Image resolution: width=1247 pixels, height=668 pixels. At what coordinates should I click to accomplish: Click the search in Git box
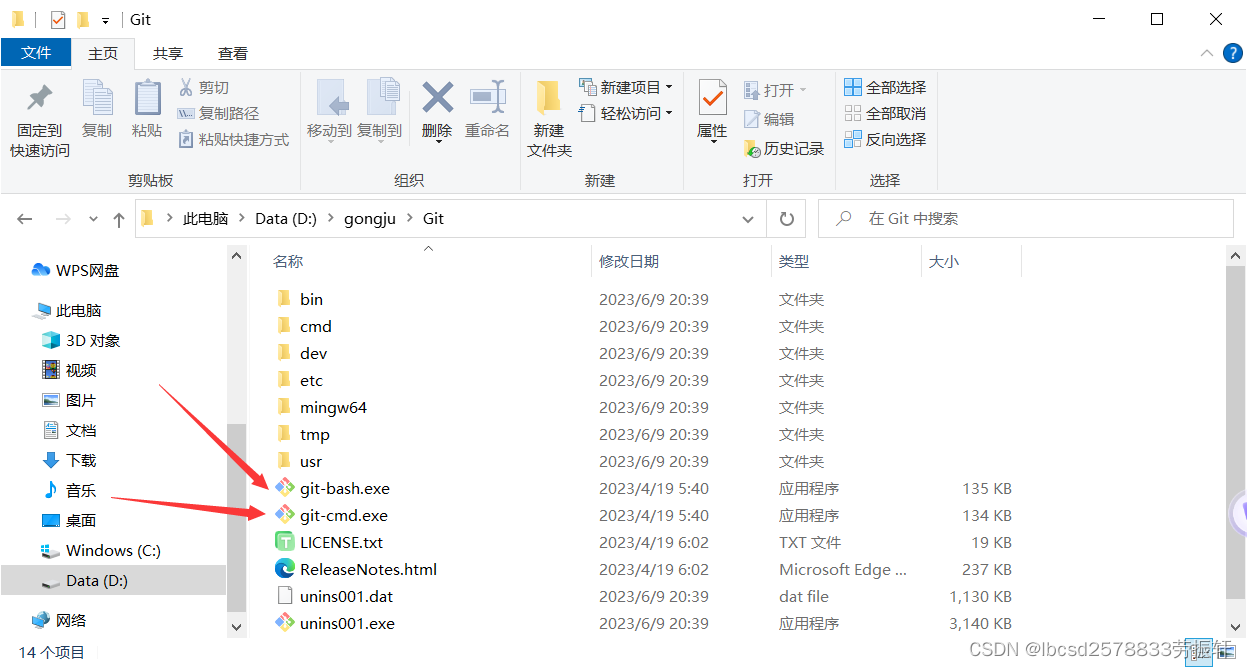1026,219
